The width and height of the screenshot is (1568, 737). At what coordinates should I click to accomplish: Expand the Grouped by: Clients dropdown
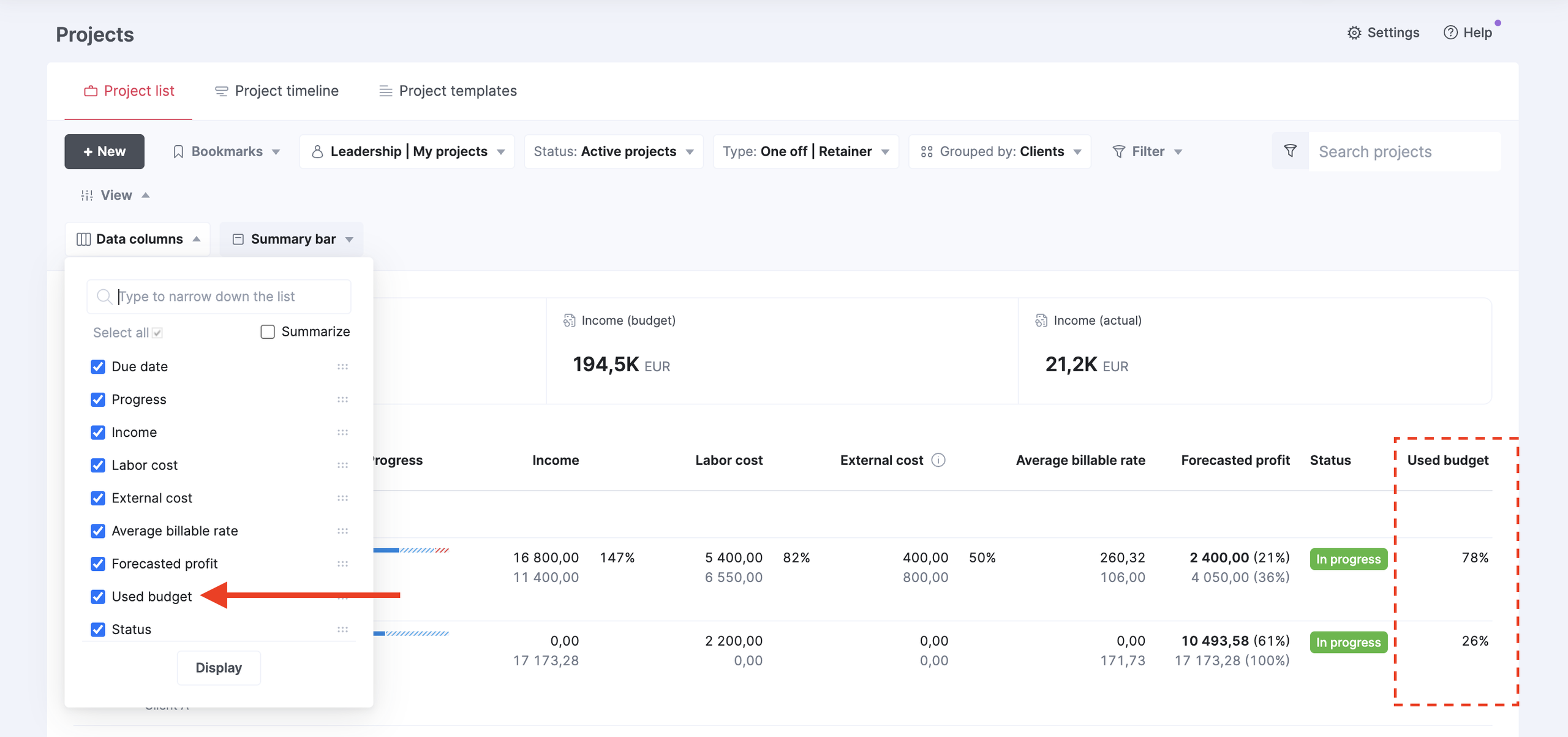[x=1000, y=152]
